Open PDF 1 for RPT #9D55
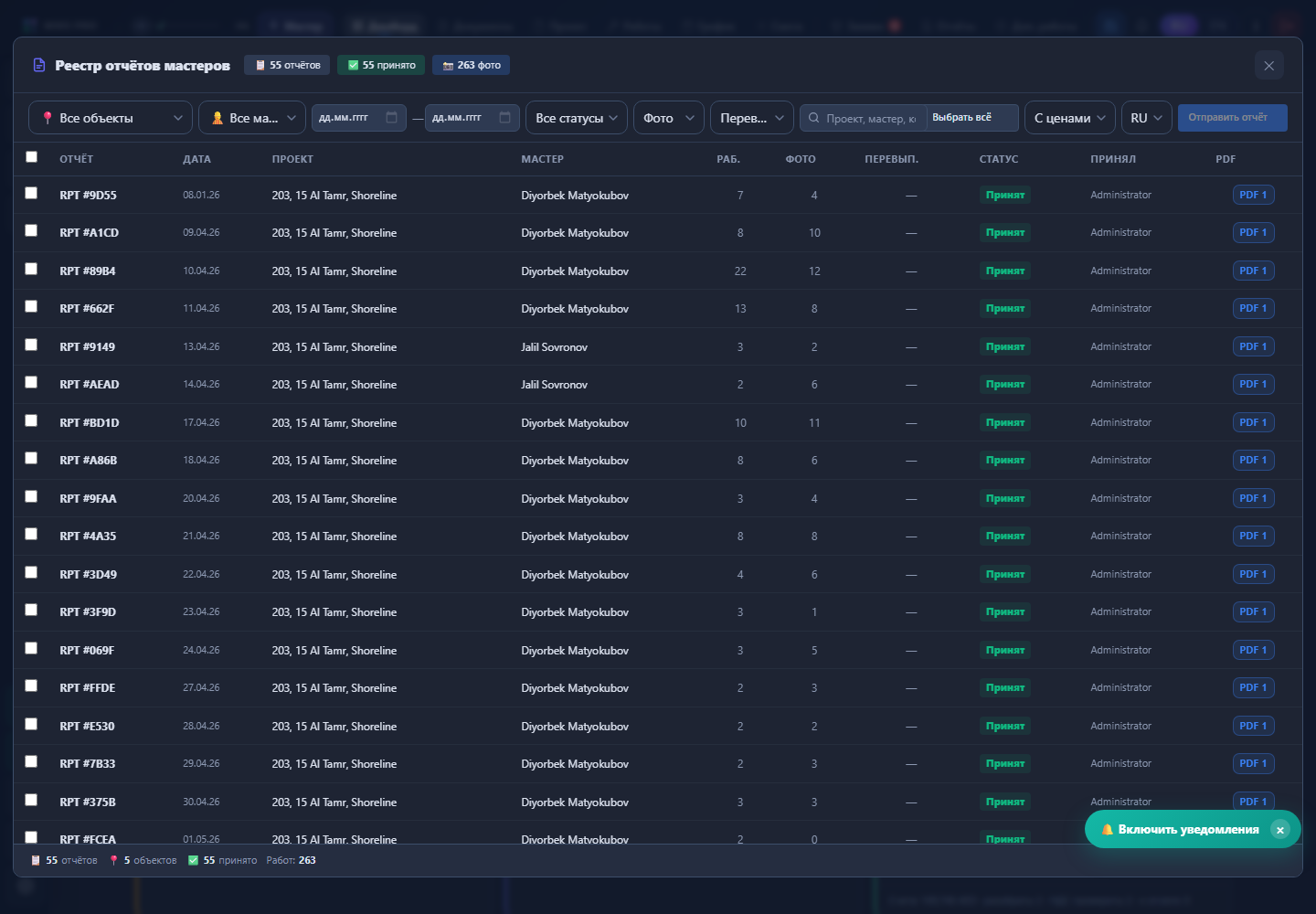The width and height of the screenshot is (1316, 914). [x=1253, y=195]
